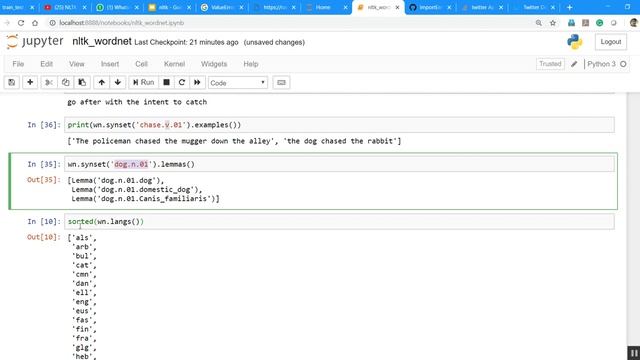The image size is (640, 360).
Task: Click the code cell with dog.n.01 lemmas
Action: [x=339, y=164]
